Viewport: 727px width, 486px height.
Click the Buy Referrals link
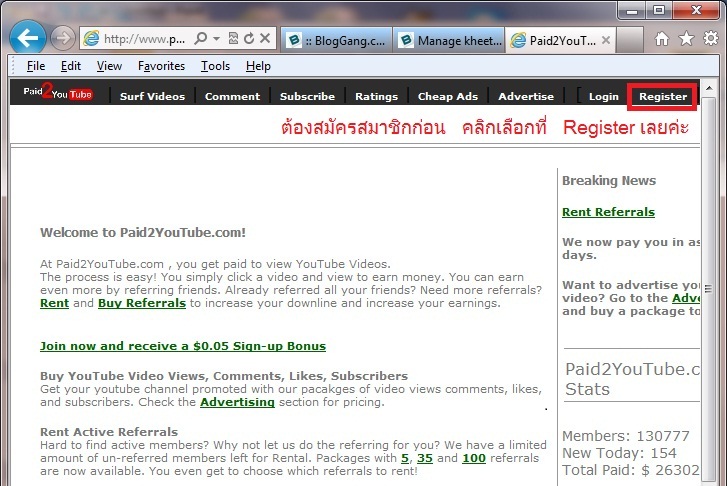[x=142, y=303]
